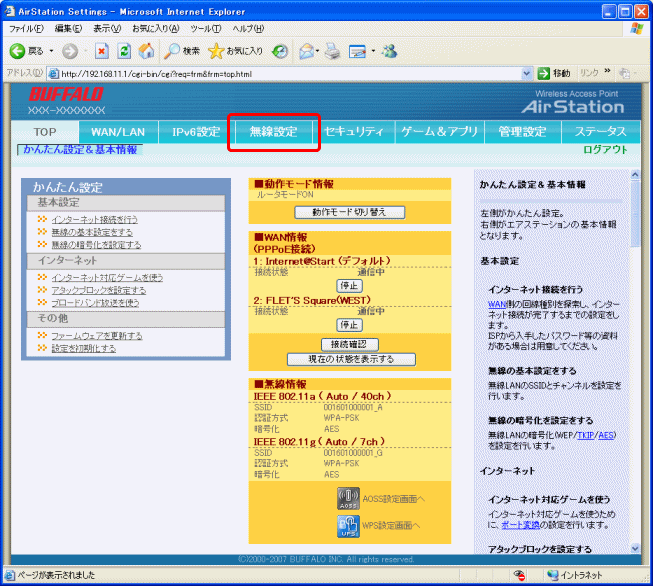Open Search with magnifier icon
653x586 pixels.
tap(172, 51)
